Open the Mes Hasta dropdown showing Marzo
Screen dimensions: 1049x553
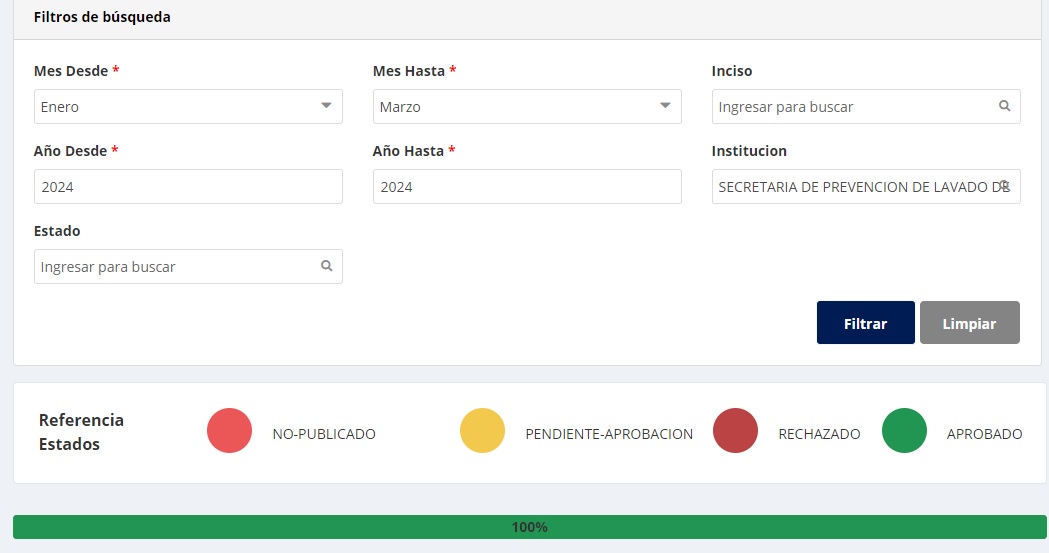point(527,106)
